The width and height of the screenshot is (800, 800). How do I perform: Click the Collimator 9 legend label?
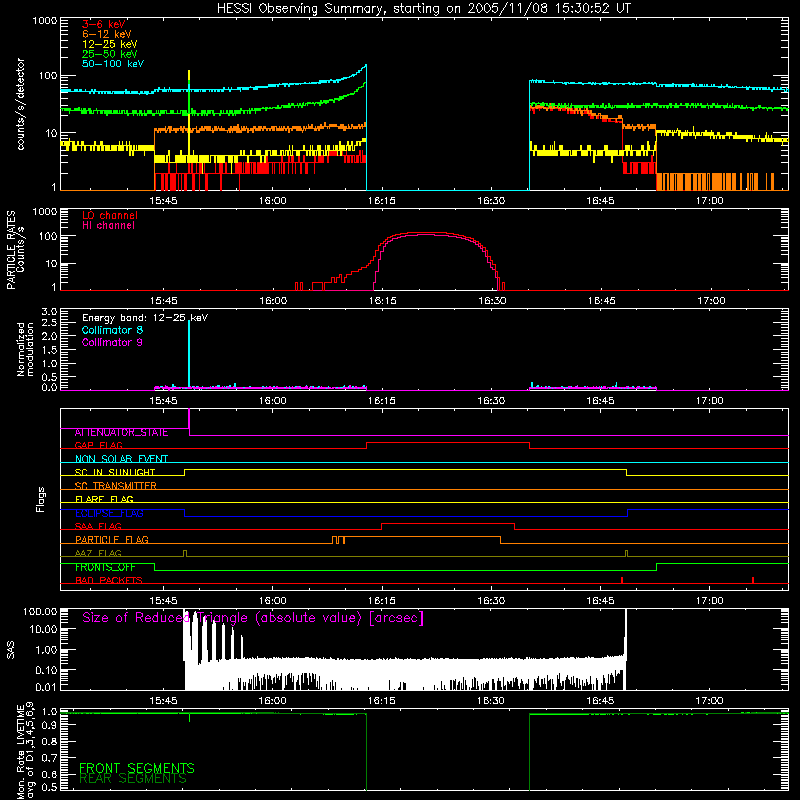click(x=112, y=342)
